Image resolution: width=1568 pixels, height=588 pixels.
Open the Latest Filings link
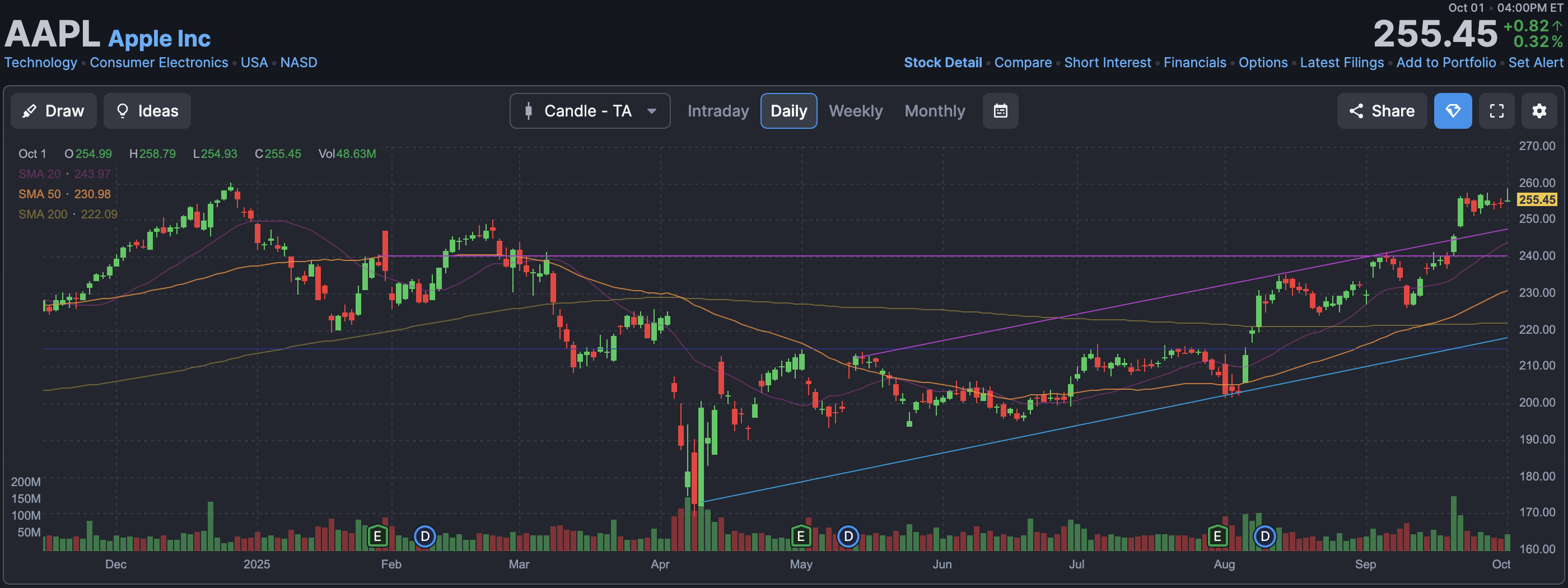[1342, 63]
